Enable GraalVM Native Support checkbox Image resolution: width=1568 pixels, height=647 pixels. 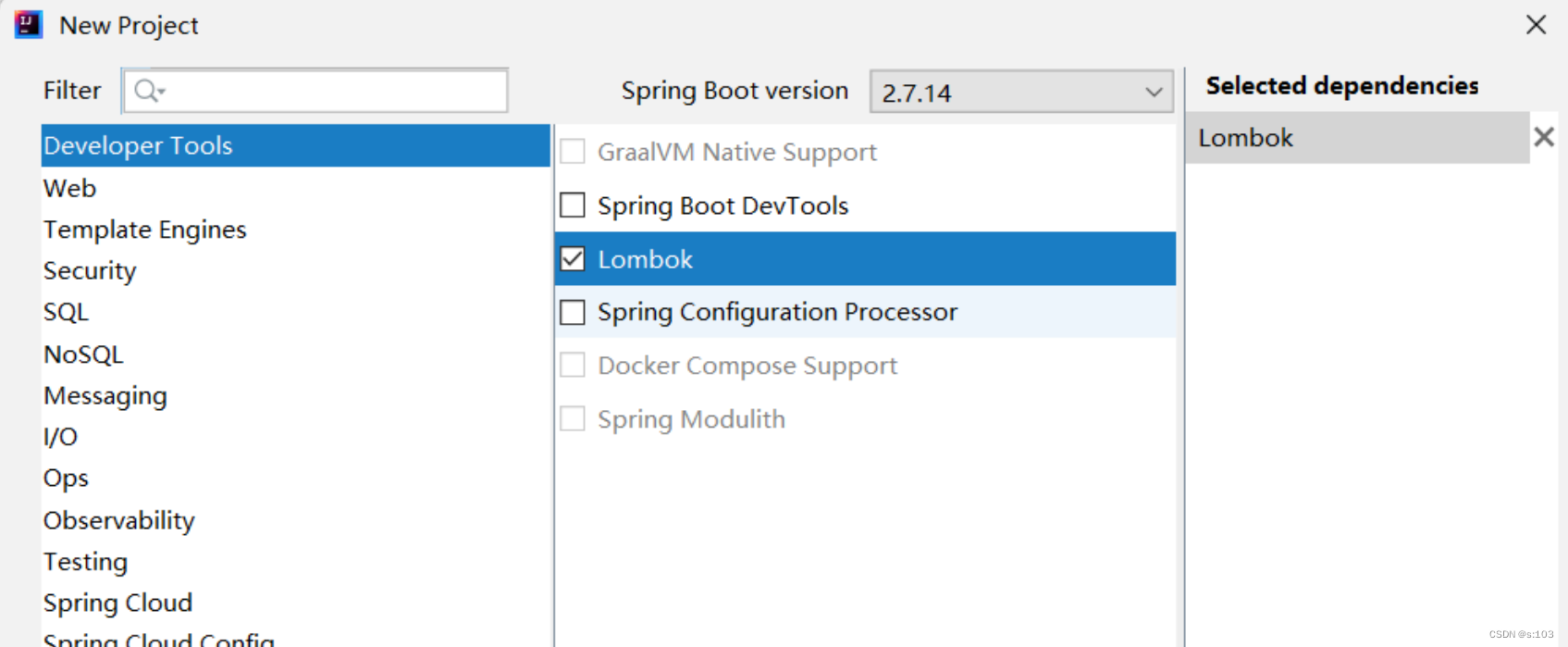click(573, 151)
